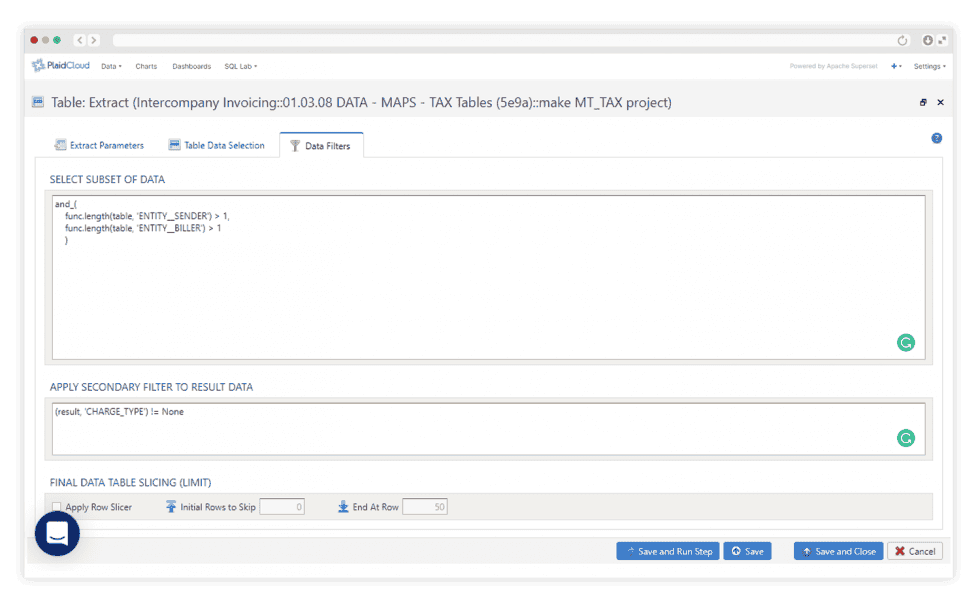Viewport: 980px width, 602px height.
Task: Open the Data dropdown menu
Action: (x=111, y=66)
